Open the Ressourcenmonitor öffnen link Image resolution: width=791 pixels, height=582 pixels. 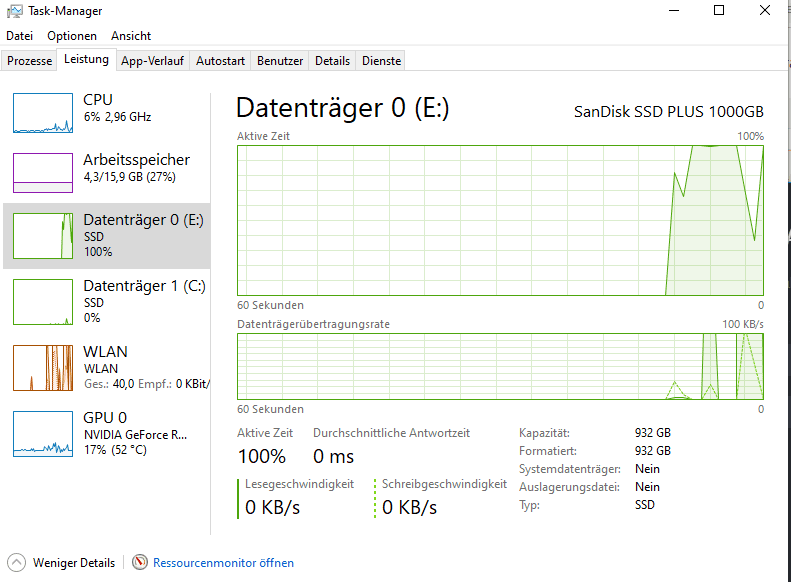pos(223,563)
